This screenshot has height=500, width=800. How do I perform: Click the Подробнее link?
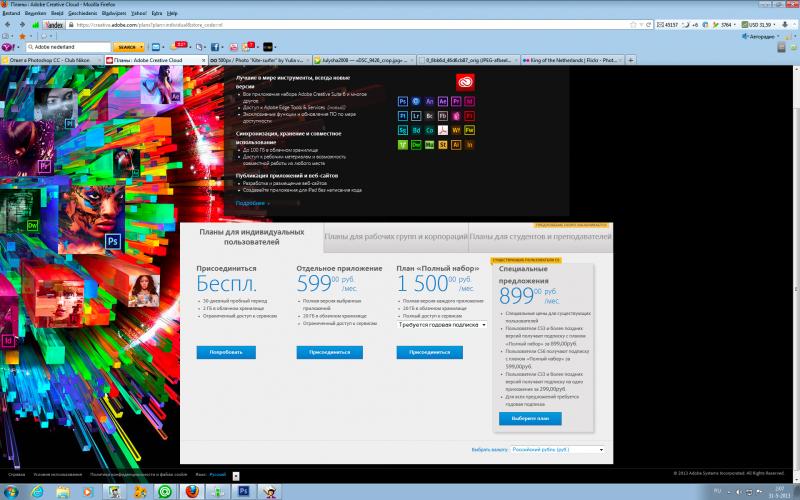[252, 203]
